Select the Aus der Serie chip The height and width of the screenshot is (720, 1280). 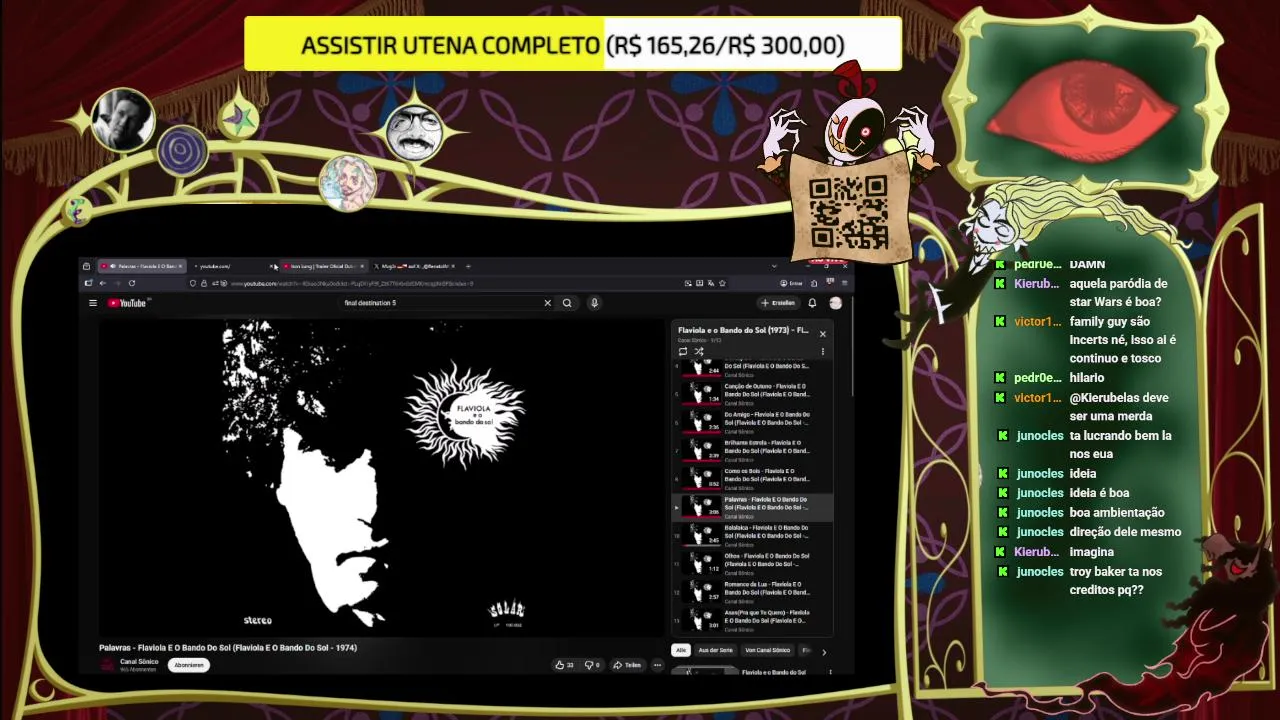(715, 650)
